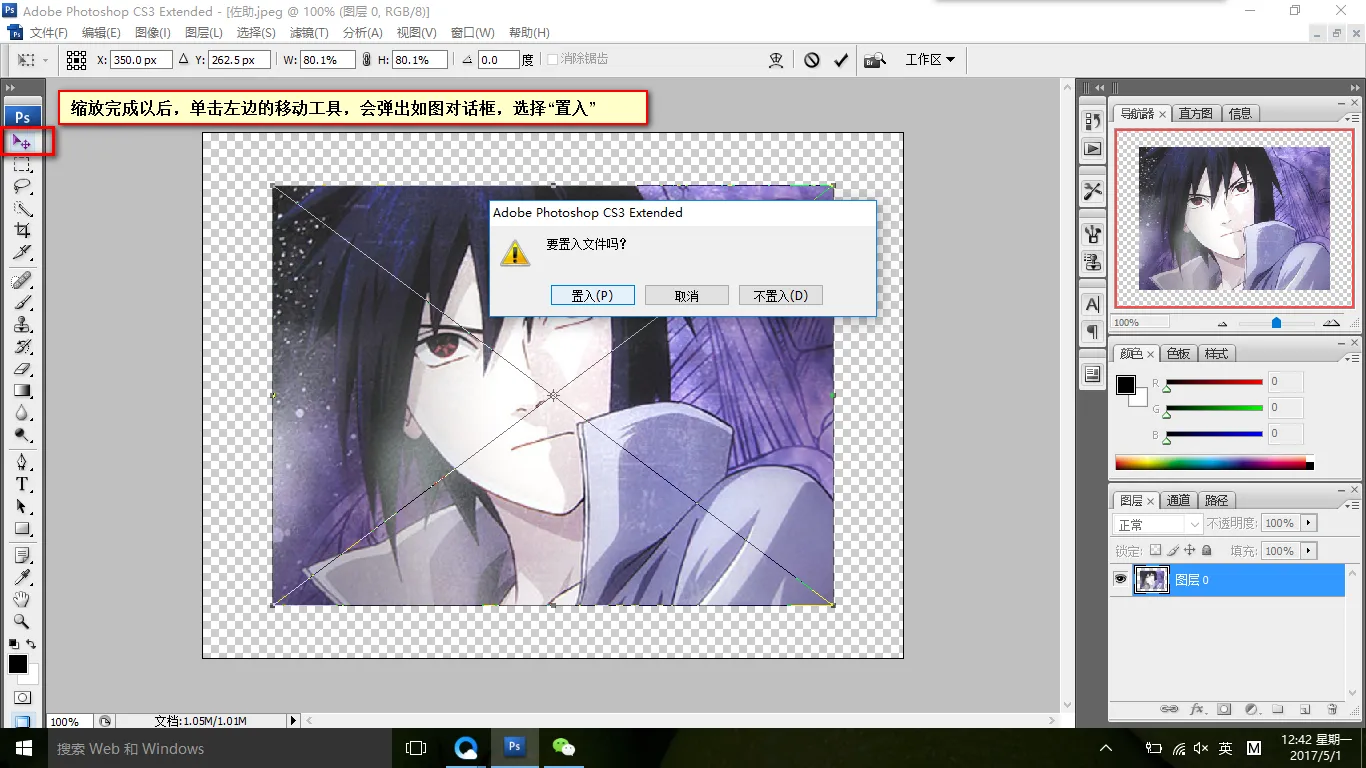Switch to the 直方图 tab
This screenshot has width=1366, height=768.
1195,113
